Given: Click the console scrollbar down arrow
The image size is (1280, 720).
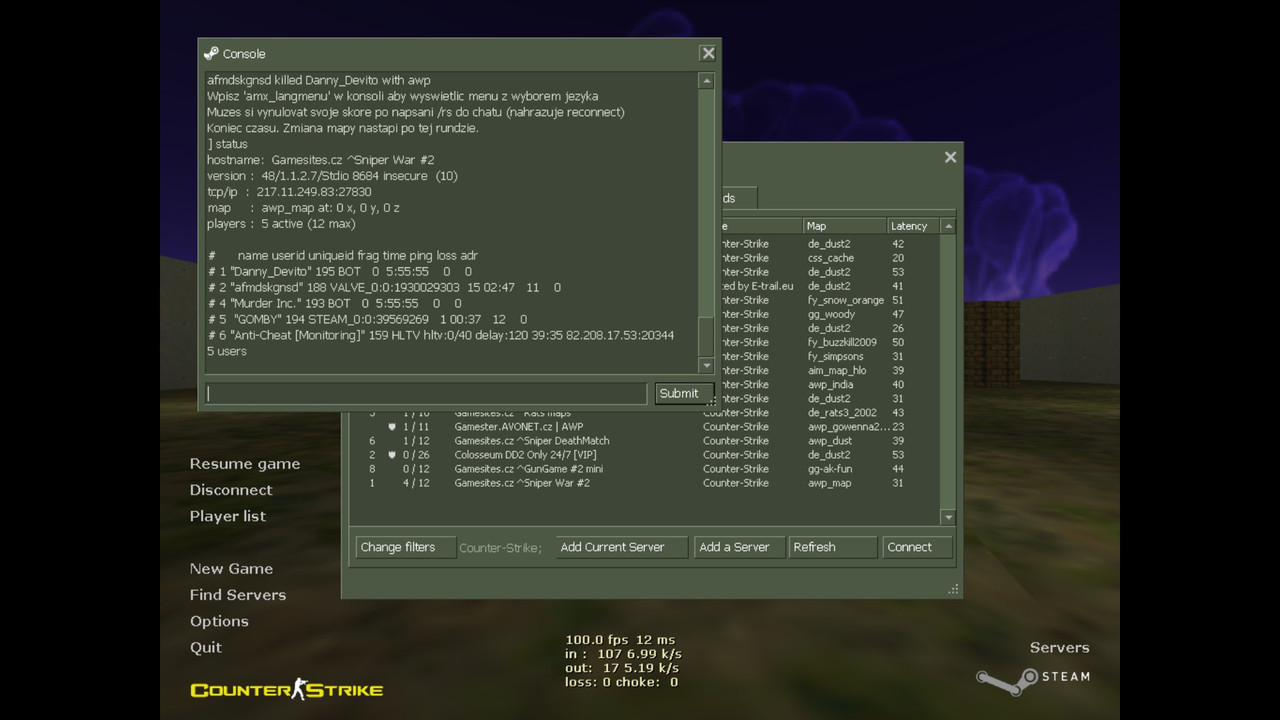Looking at the screenshot, I should tap(707, 365).
